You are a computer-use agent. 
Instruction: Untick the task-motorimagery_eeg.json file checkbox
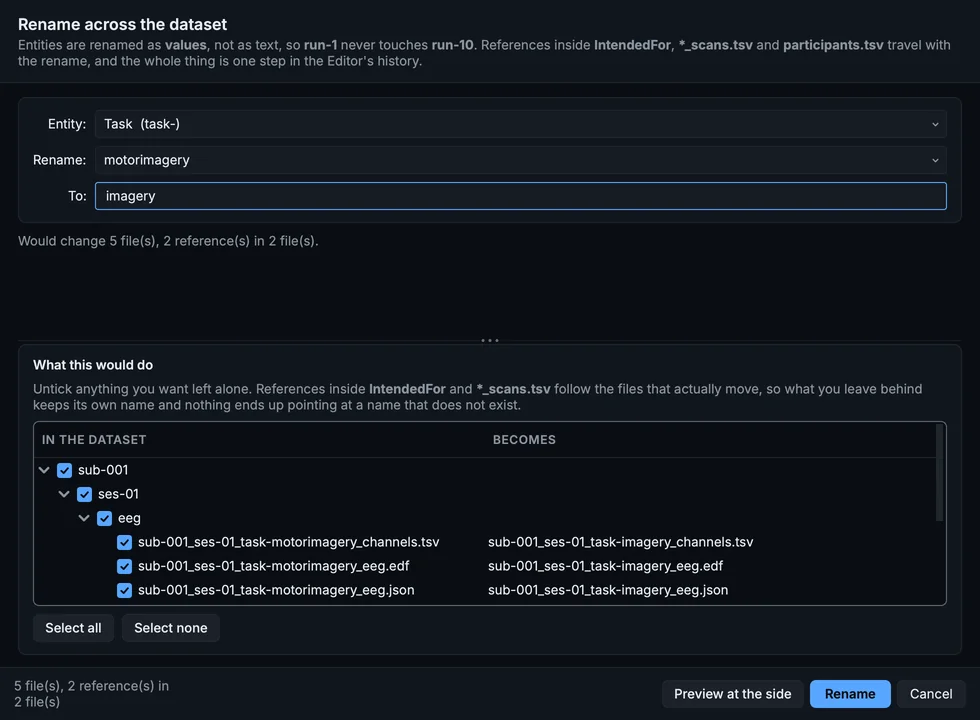pyautogui.click(x=124, y=590)
